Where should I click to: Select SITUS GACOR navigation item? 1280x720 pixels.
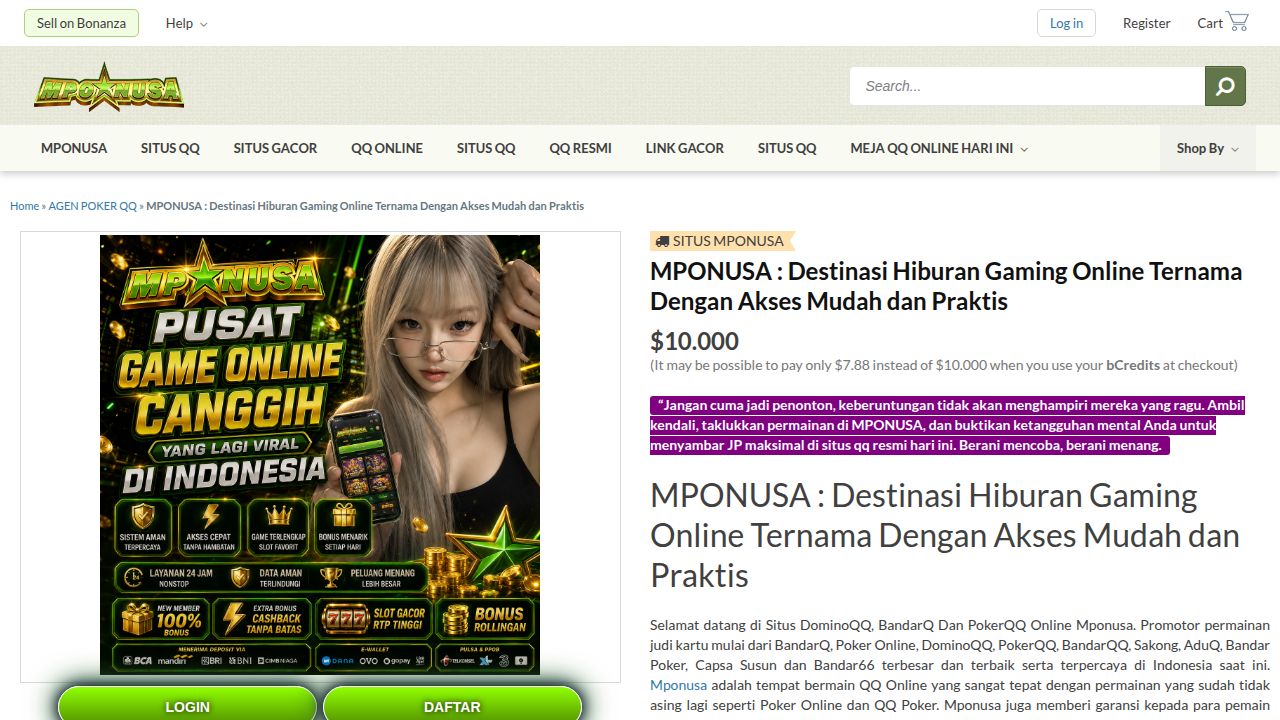click(275, 148)
